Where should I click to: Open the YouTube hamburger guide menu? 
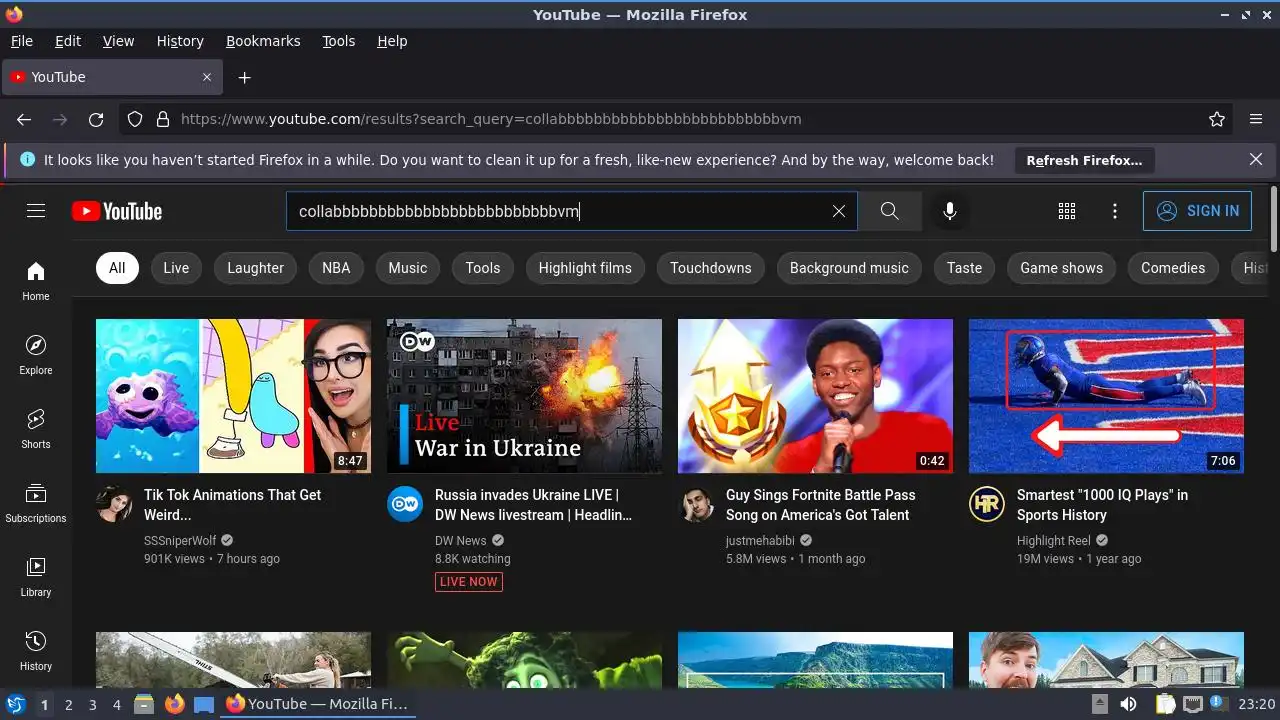pyautogui.click(x=36, y=211)
